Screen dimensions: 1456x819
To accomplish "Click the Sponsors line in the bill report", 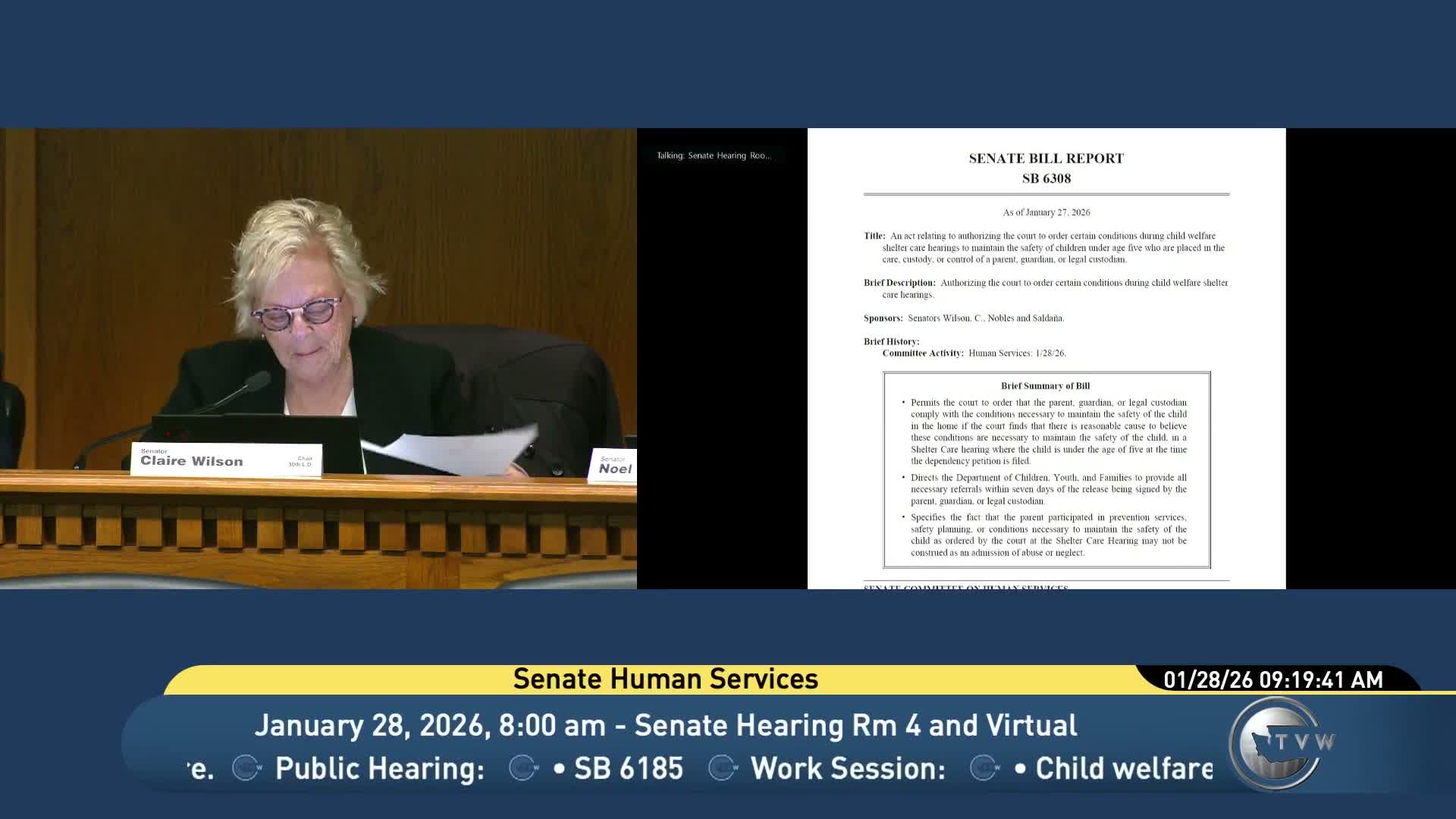I will click(963, 318).
